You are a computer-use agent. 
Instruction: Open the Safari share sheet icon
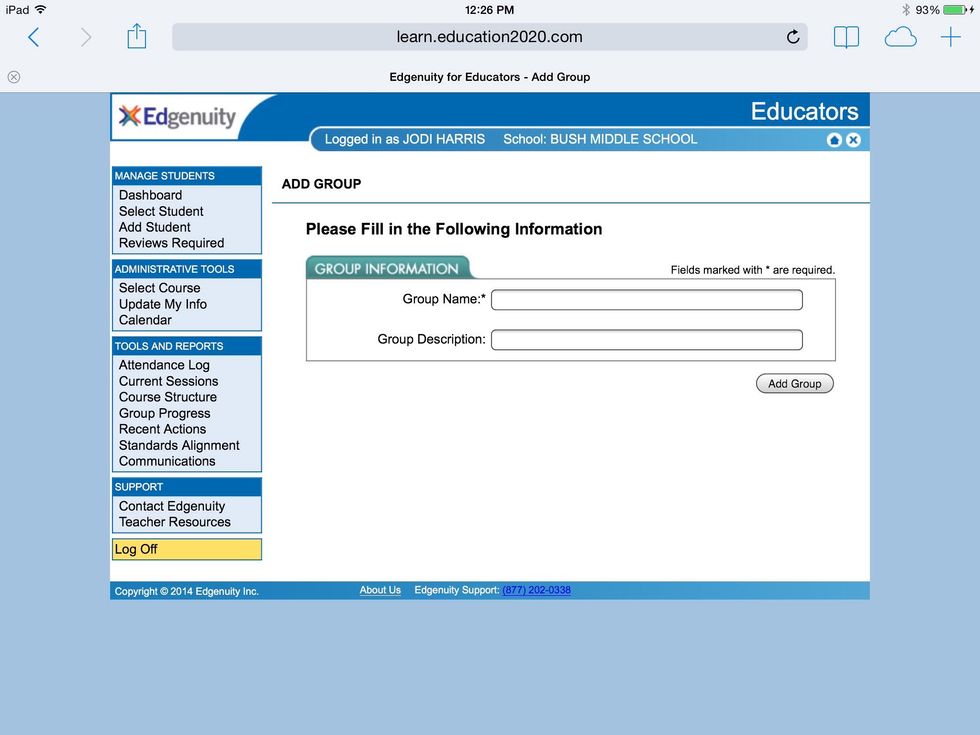pyautogui.click(x=137, y=38)
